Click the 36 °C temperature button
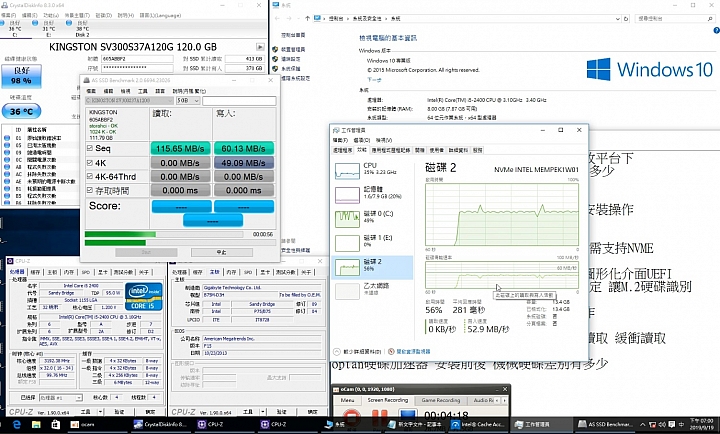This screenshot has width=720, height=434. [x=21, y=111]
